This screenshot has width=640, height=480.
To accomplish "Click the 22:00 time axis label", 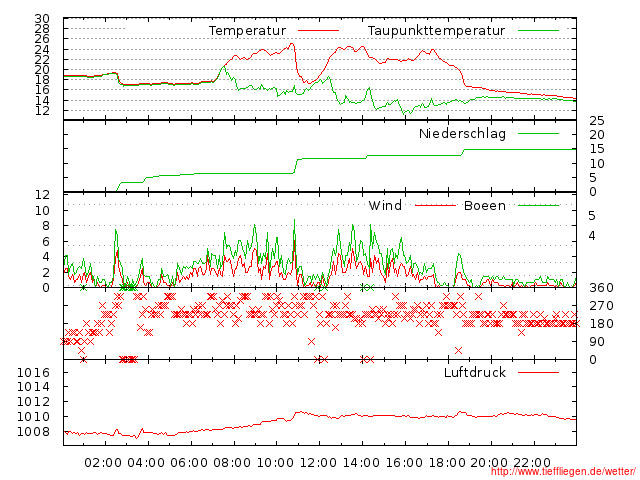I will click(x=532, y=463).
